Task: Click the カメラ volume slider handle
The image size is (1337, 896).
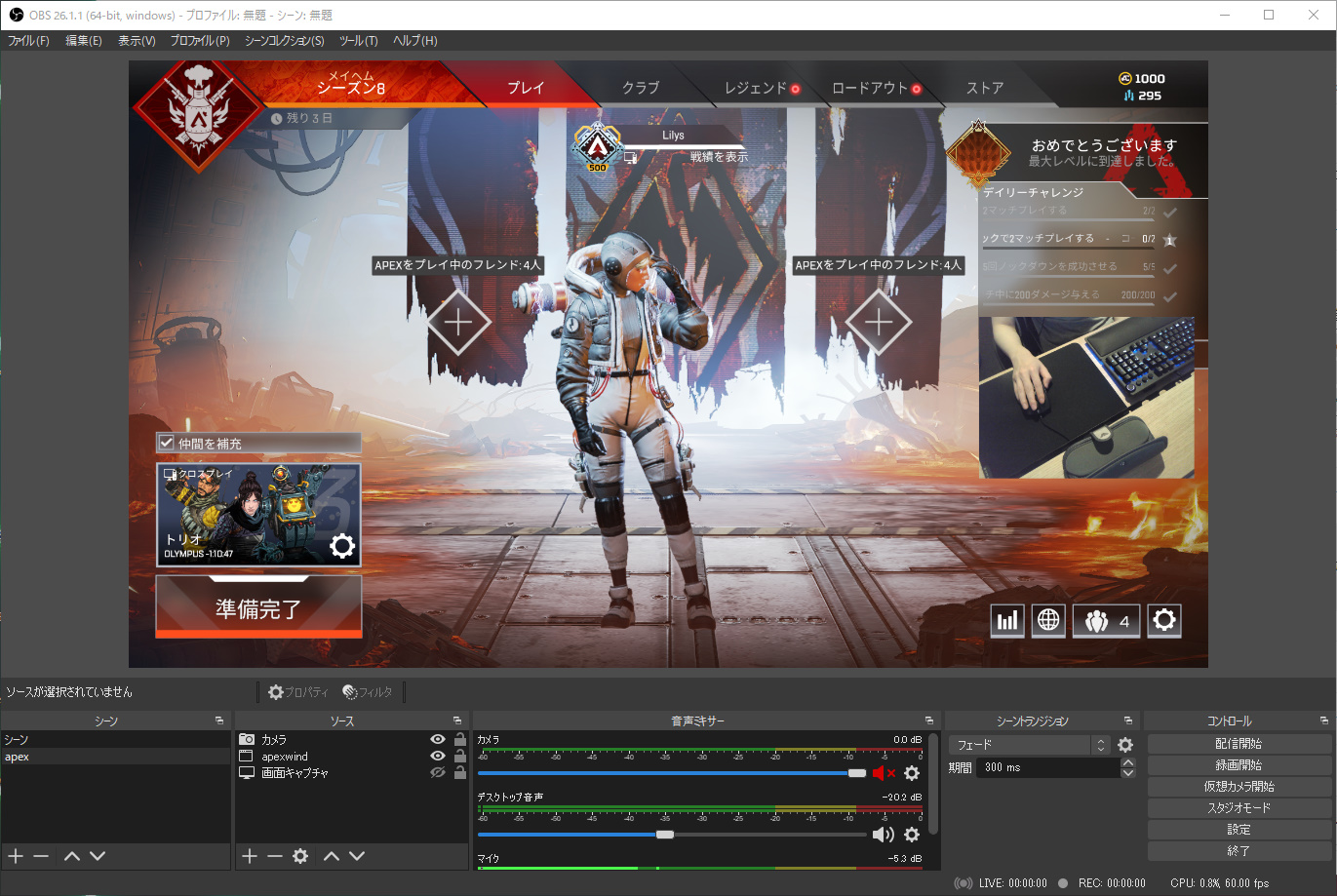Action: [x=857, y=773]
